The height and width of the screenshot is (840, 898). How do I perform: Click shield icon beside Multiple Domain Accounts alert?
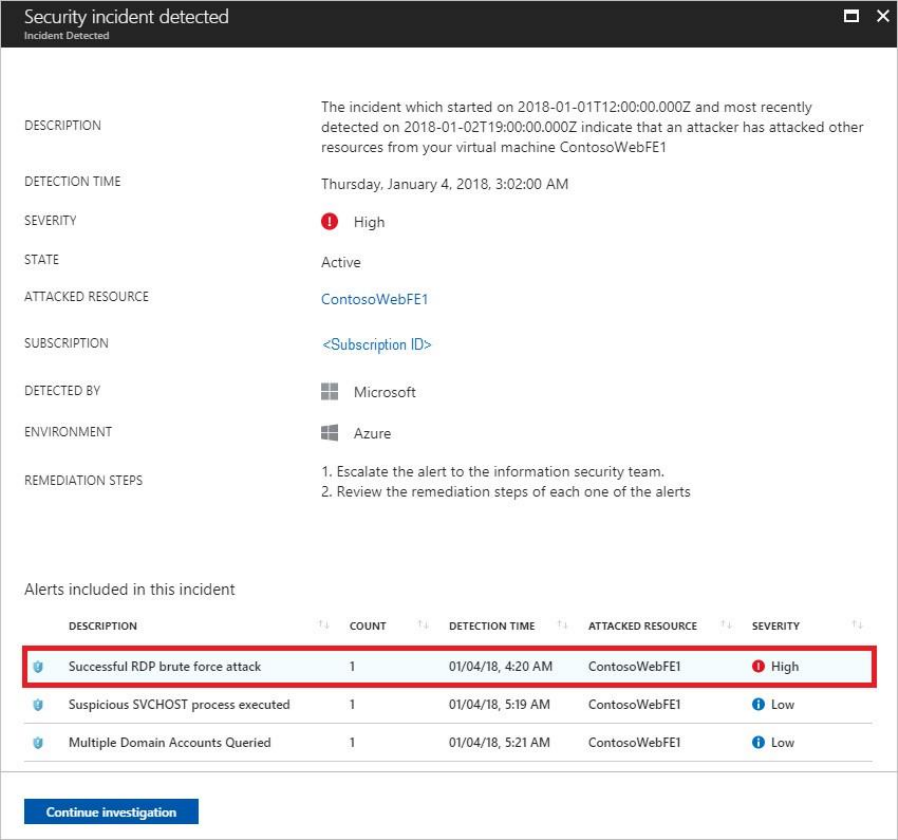click(38, 743)
